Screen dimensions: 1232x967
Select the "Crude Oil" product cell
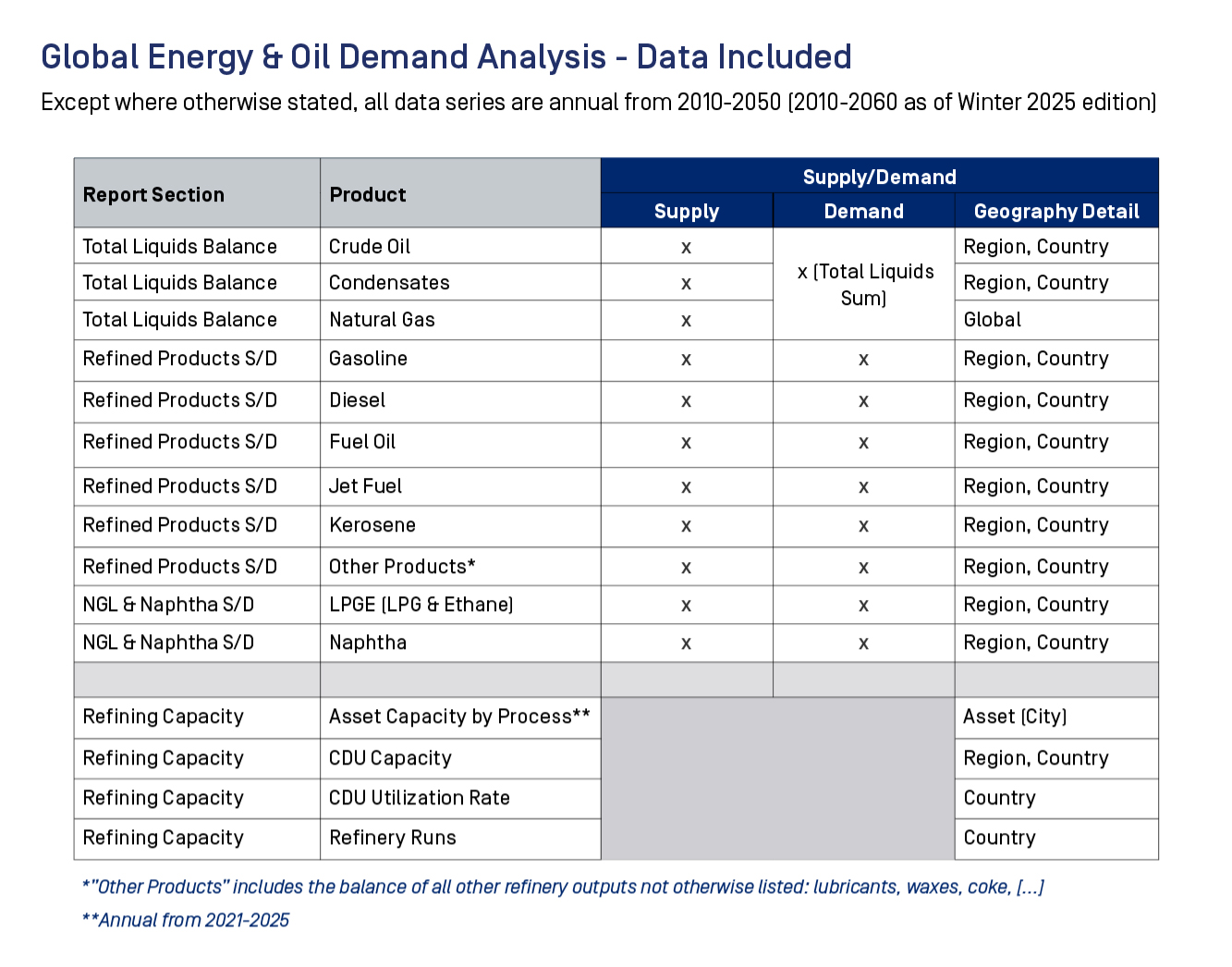pos(370,247)
